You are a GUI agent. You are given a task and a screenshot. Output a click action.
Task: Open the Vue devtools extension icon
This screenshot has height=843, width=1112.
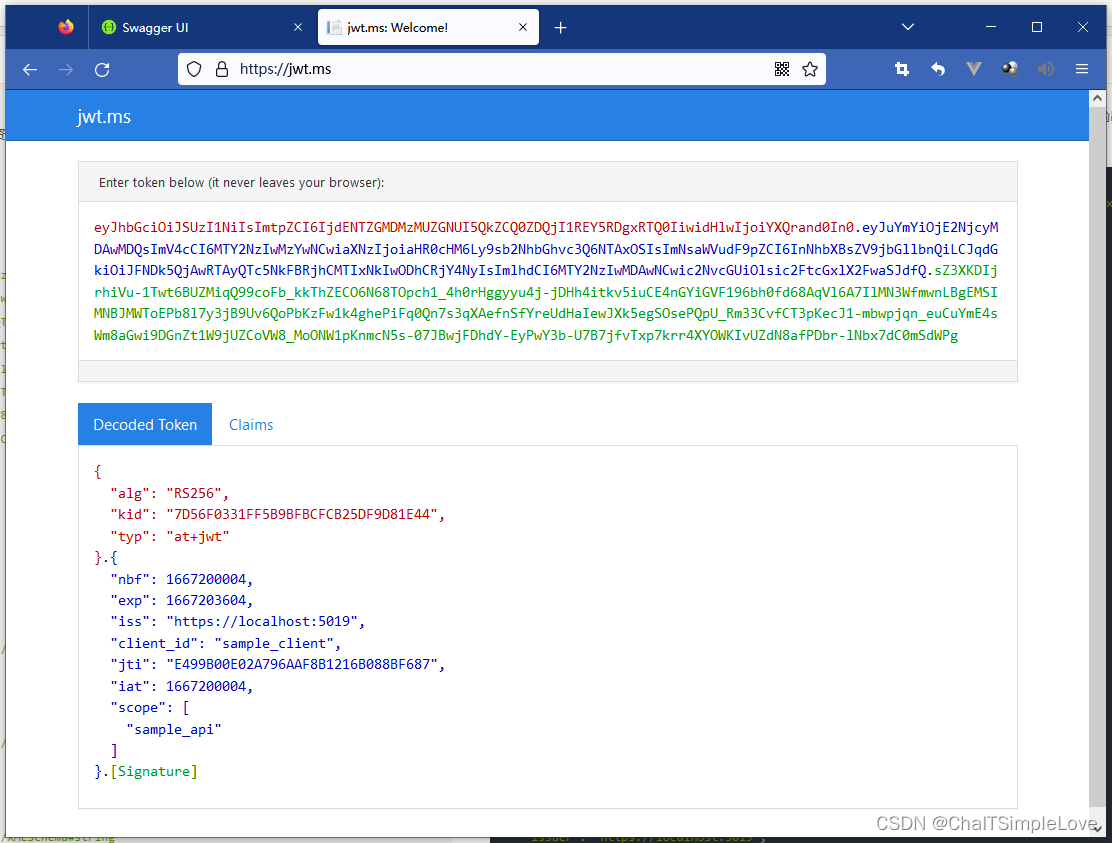click(974, 69)
